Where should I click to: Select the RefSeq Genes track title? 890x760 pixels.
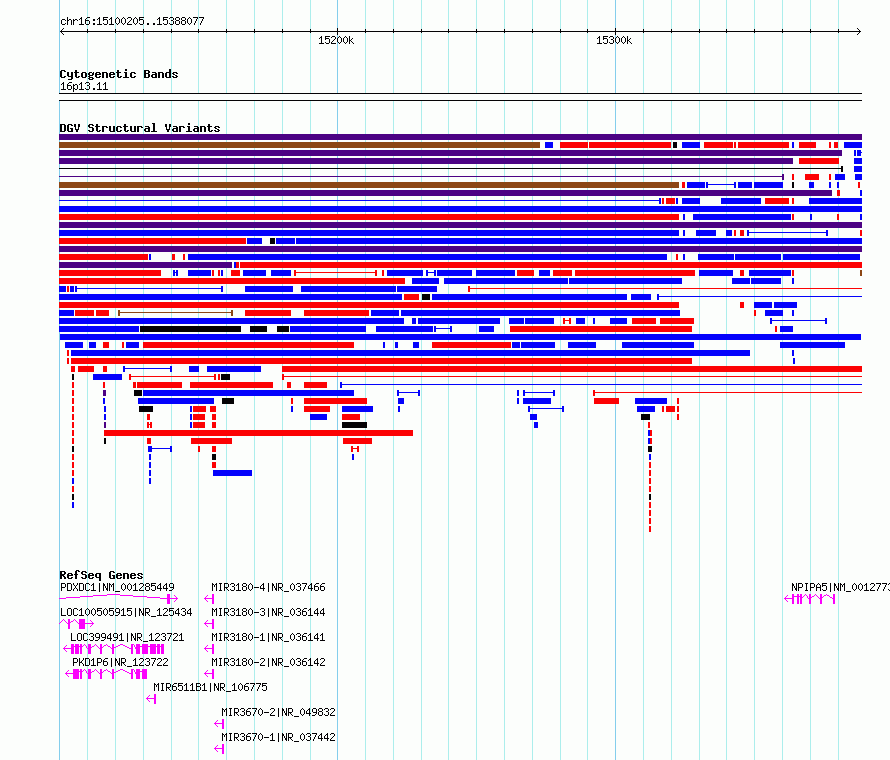point(102,575)
